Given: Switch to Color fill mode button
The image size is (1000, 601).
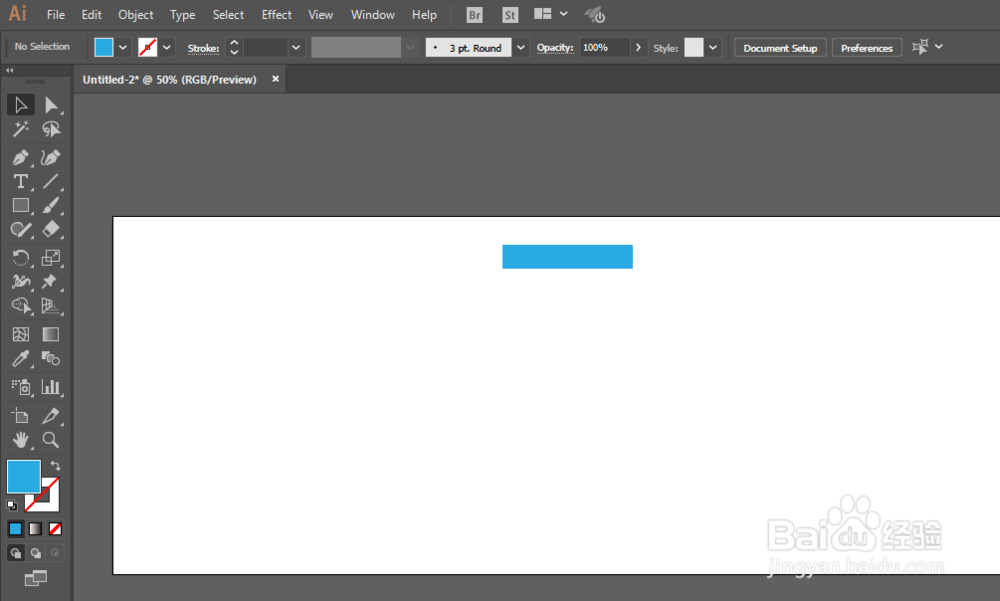Looking at the screenshot, I should click(15, 529).
